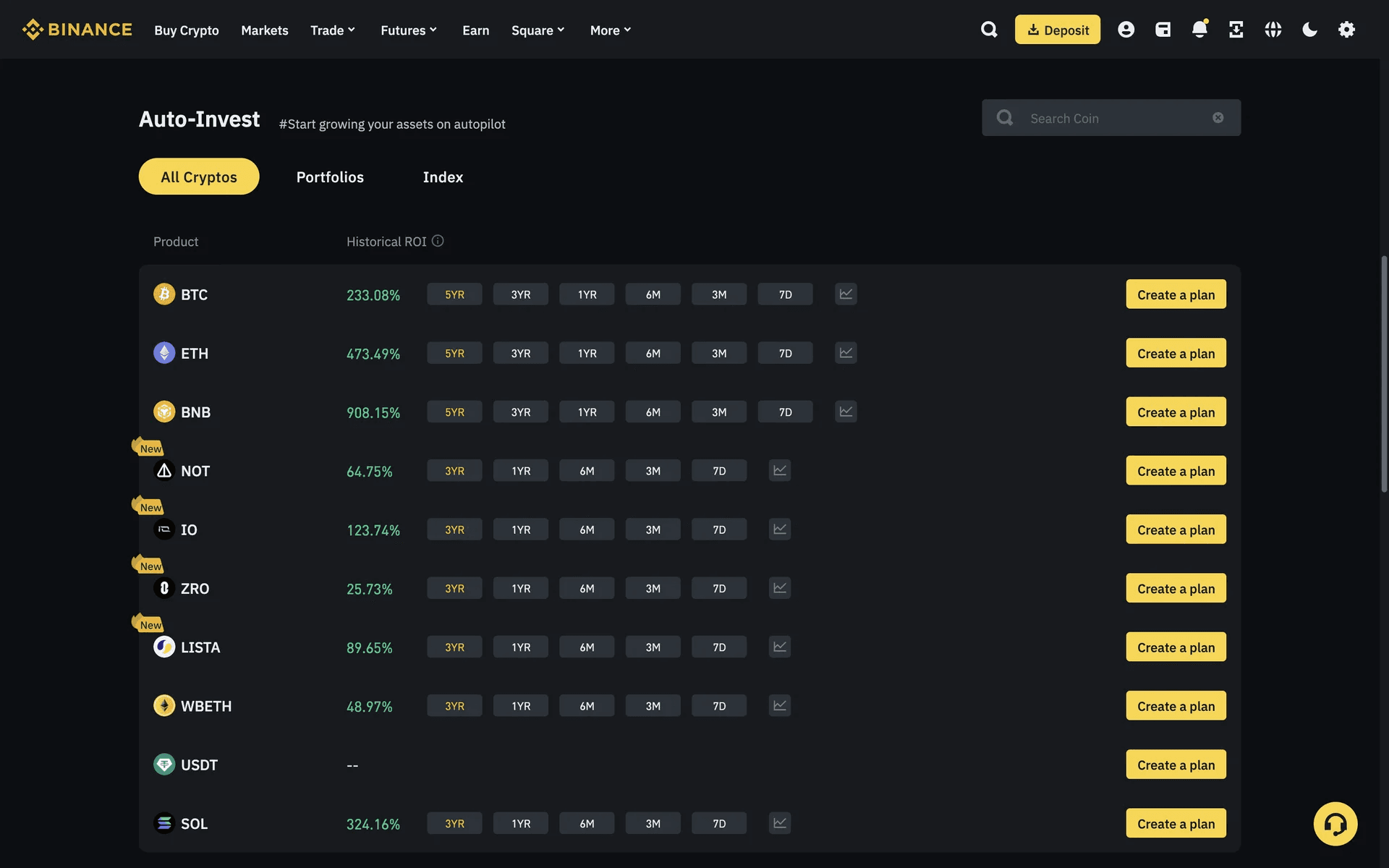This screenshot has height=868, width=1389.
Task: Click the Historical ROI info icon
Action: tap(438, 241)
